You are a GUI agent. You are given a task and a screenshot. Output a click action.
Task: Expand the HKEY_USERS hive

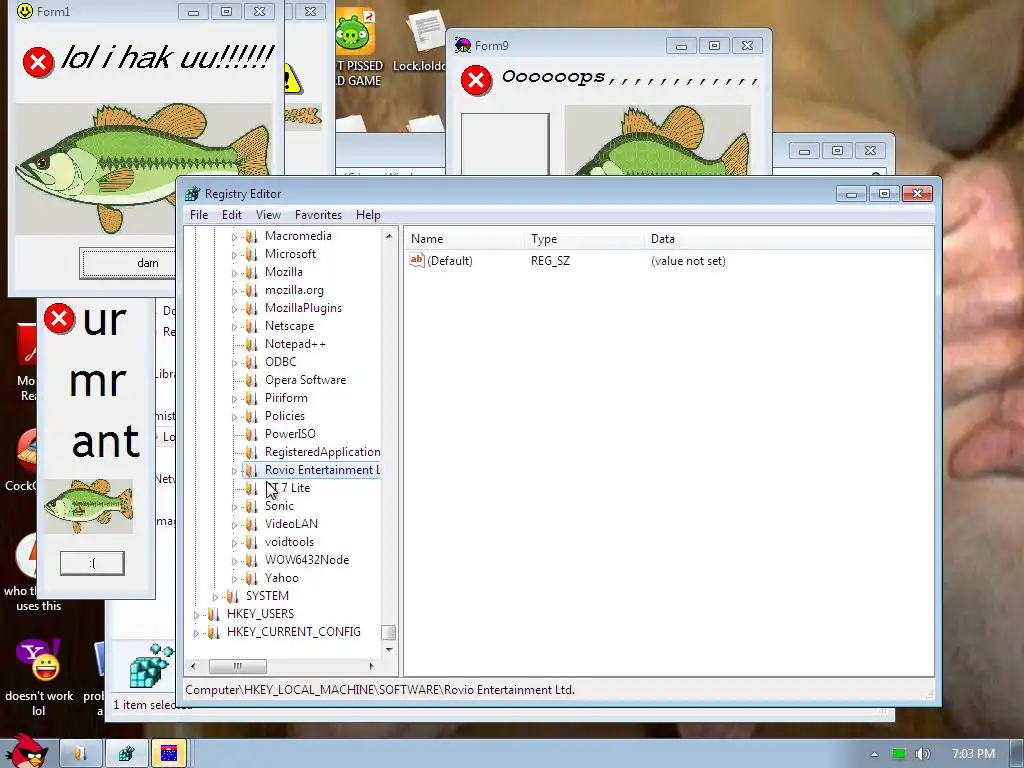[196, 615]
